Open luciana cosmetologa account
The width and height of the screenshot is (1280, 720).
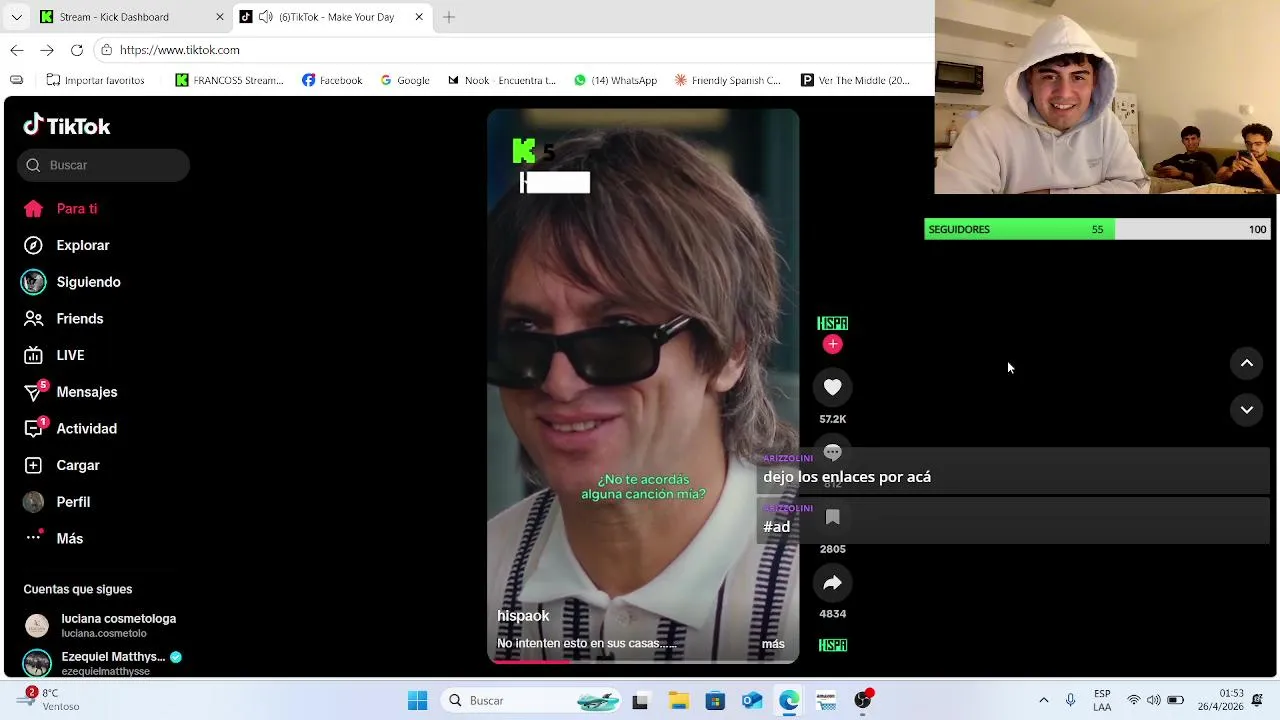(x=100, y=625)
